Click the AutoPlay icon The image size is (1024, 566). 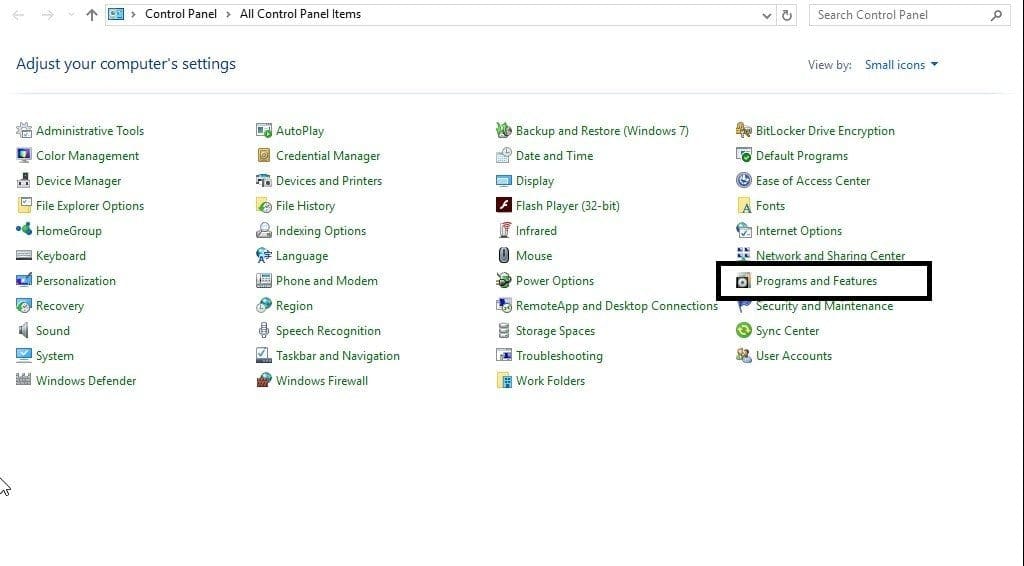[x=263, y=131]
